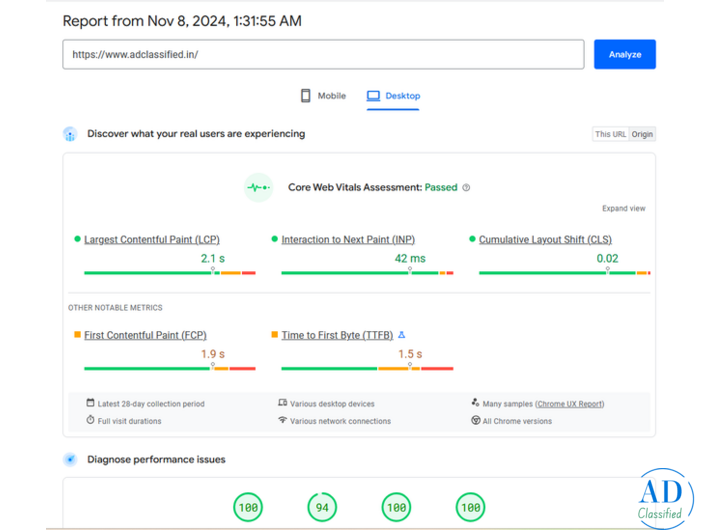The height and width of the screenshot is (530, 710).
Task: Click the Chrome versions icon
Action: (x=475, y=420)
